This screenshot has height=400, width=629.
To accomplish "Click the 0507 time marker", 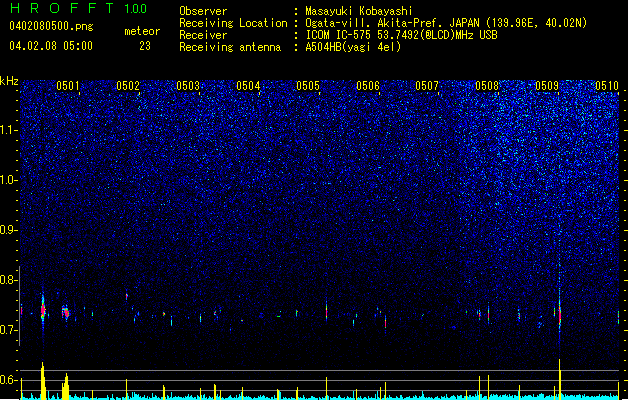I will point(427,86).
